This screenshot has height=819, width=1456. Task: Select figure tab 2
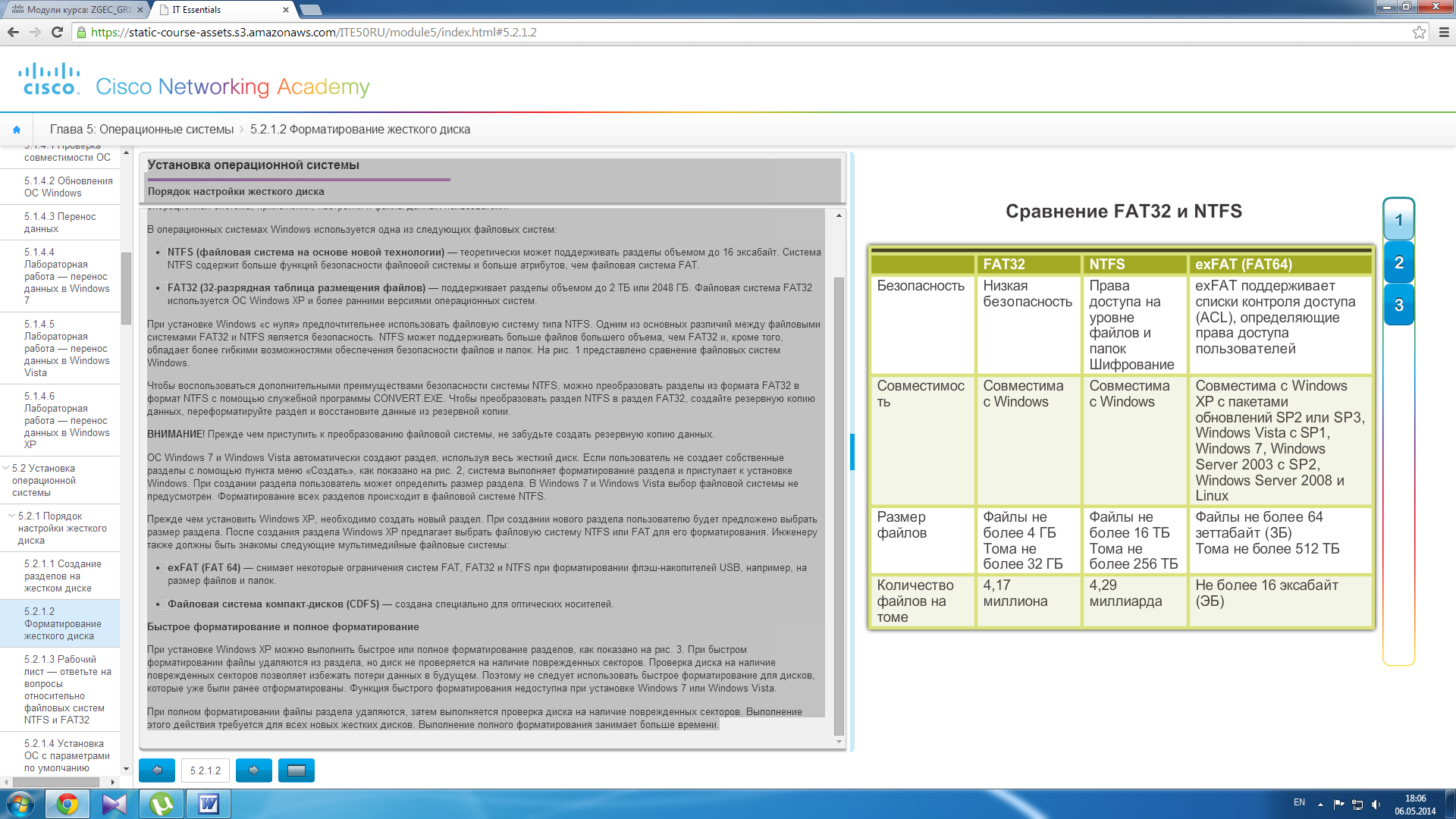(x=1399, y=262)
